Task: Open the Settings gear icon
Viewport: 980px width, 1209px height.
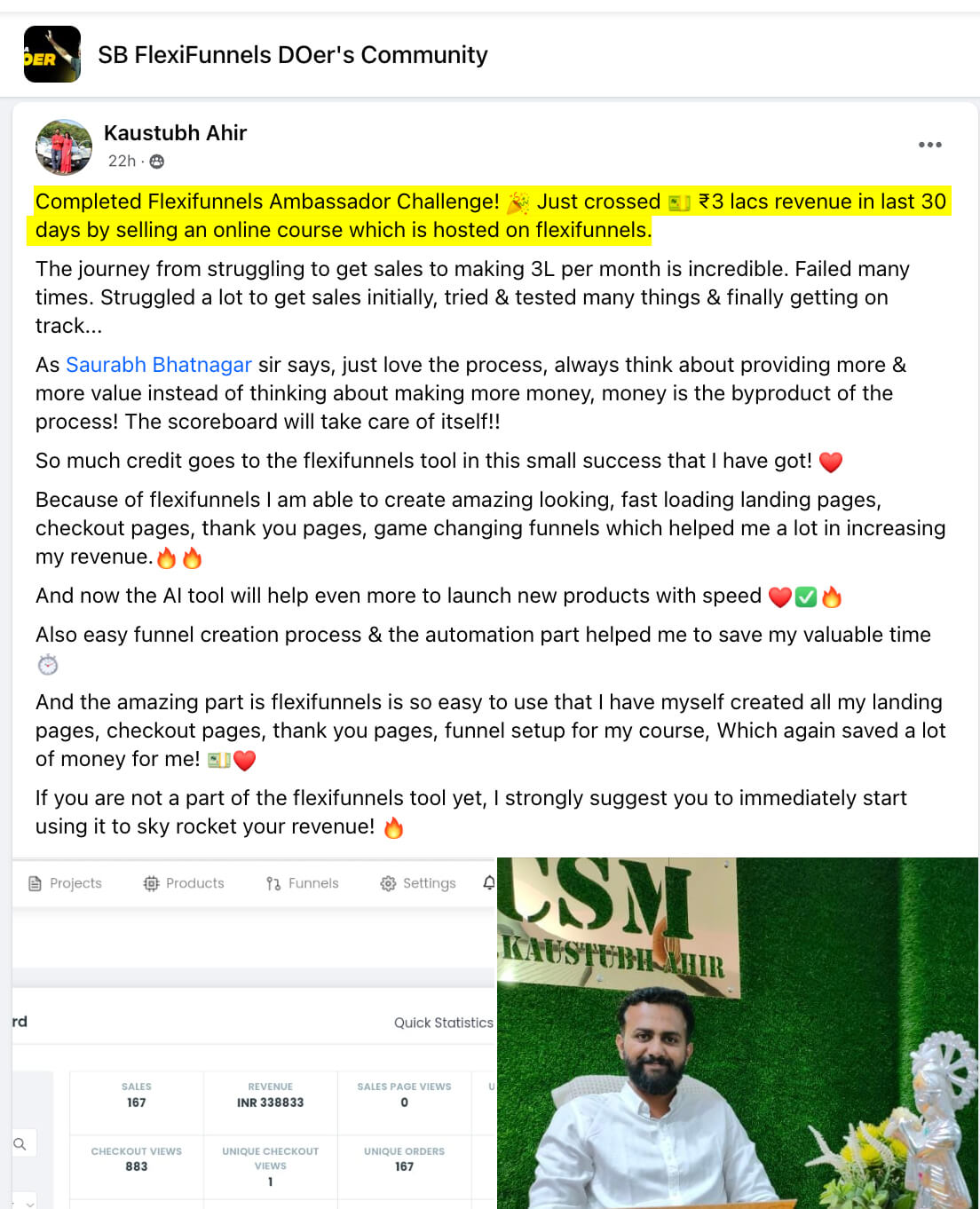Action: pos(388,883)
